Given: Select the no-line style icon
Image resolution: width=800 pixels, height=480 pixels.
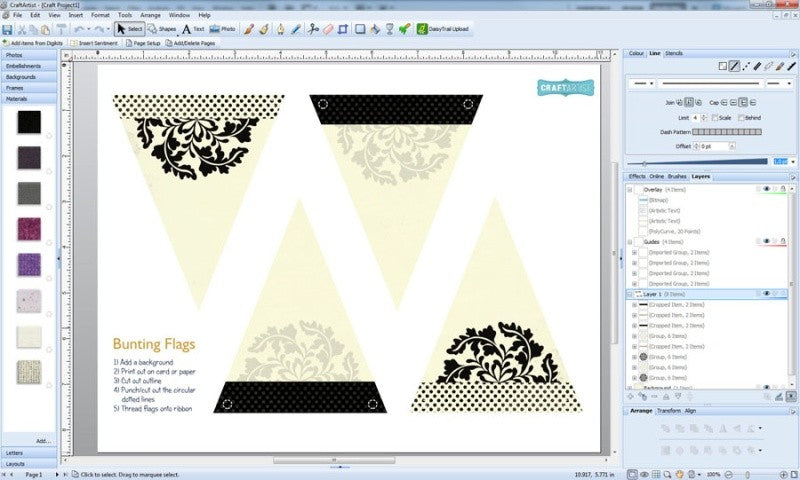Looking at the screenshot, I should tap(722, 66).
